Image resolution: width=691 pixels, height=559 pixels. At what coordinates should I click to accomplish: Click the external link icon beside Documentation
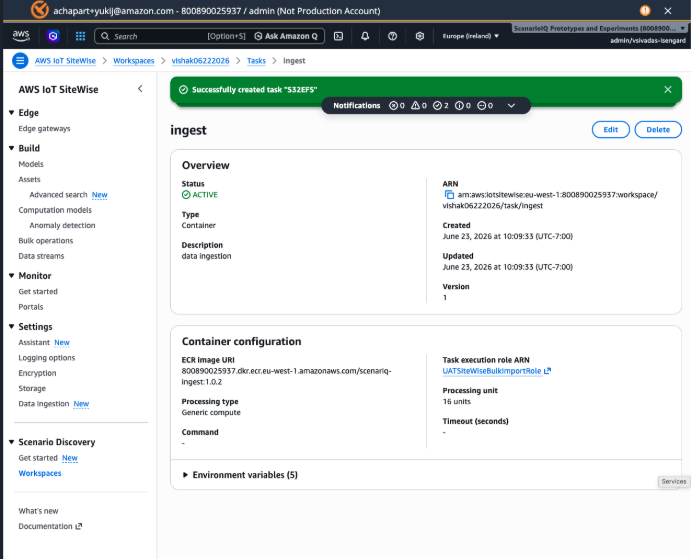coord(79,526)
